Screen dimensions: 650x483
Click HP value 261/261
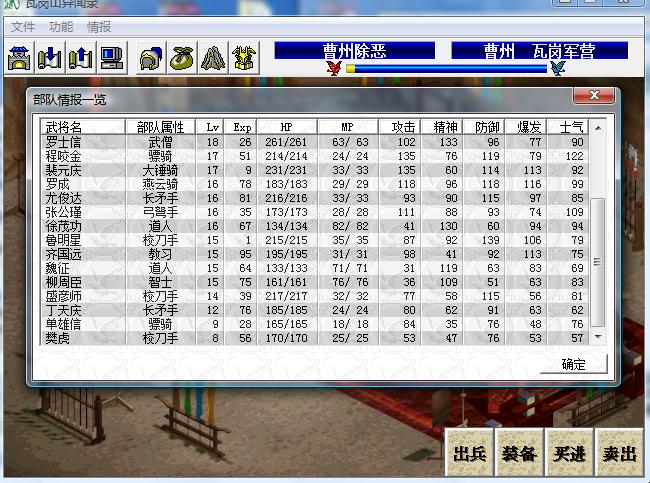pyautogui.click(x=286, y=142)
